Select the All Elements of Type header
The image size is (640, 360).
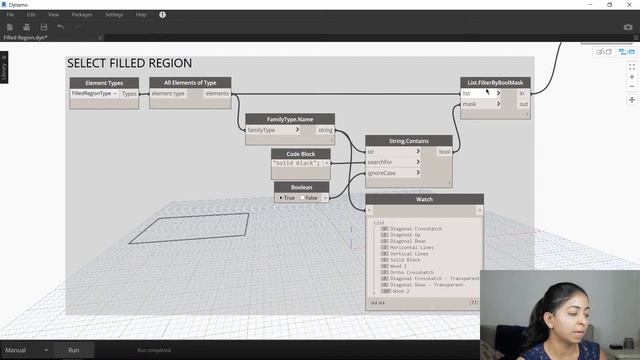point(190,82)
